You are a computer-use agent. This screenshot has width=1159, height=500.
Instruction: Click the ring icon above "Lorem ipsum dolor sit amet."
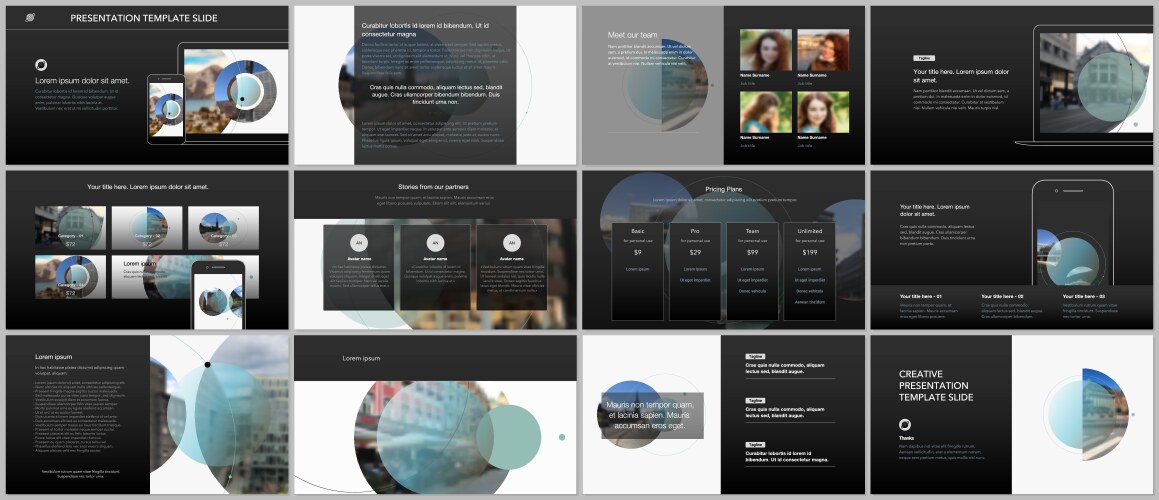coord(41,65)
